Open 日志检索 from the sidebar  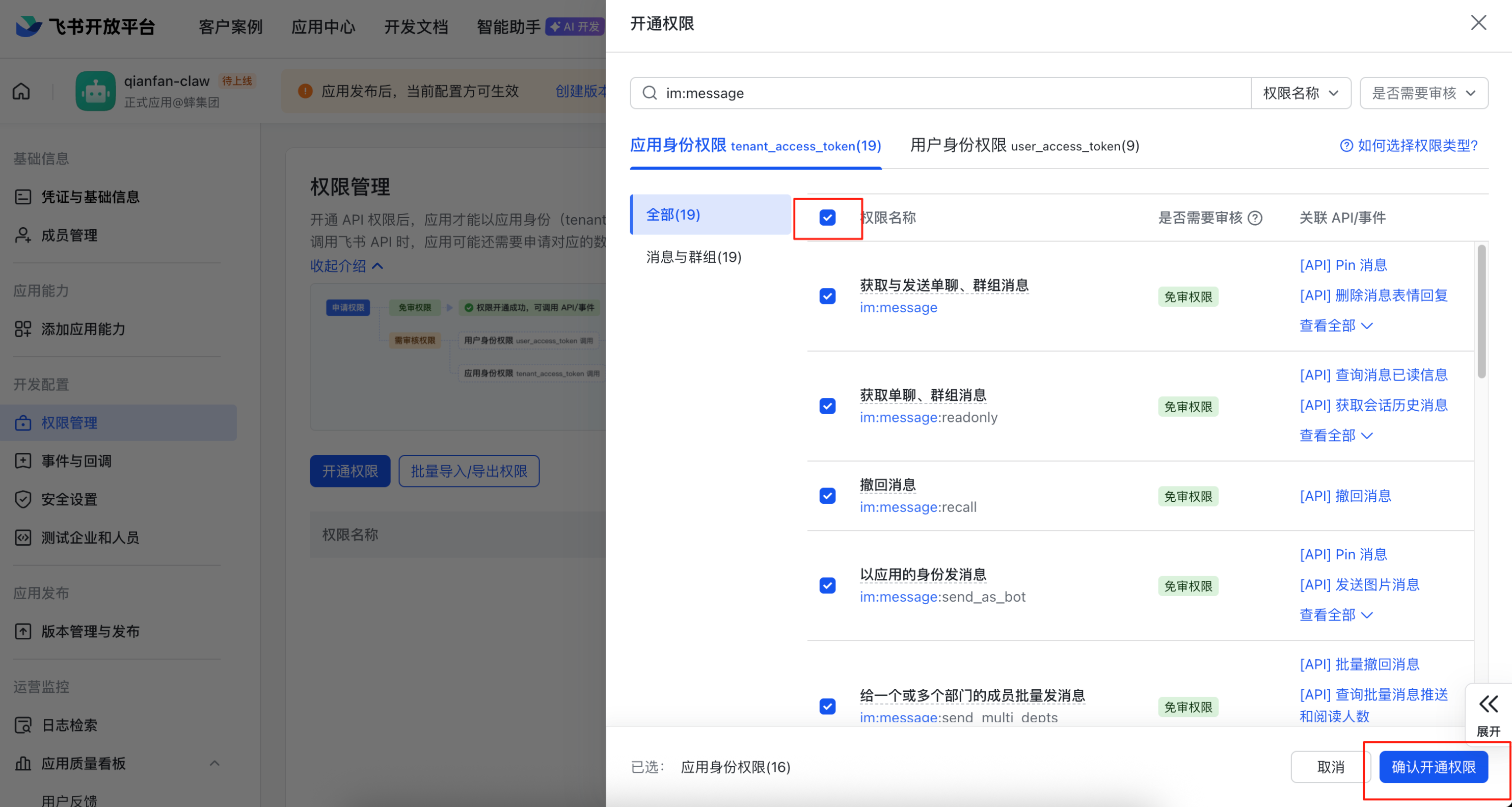point(69,725)
